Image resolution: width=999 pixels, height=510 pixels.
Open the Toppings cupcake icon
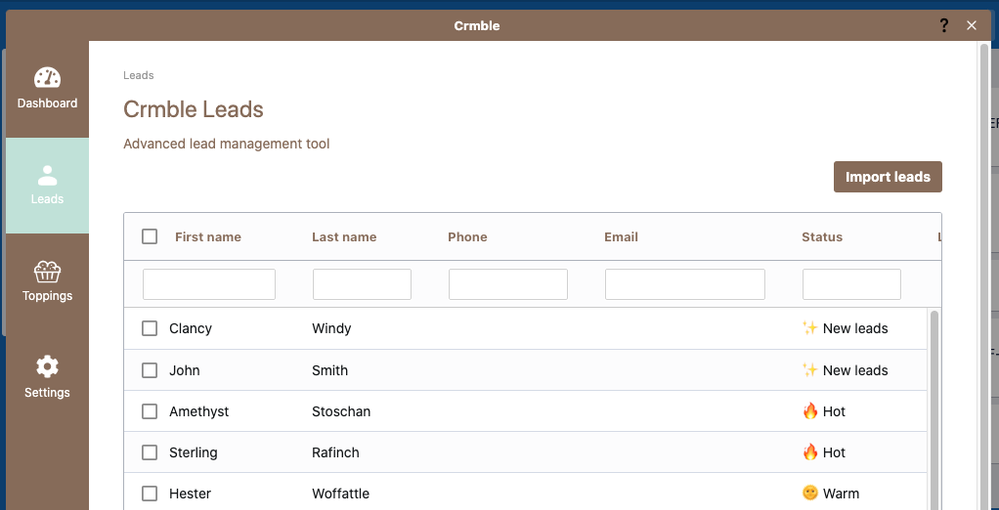47,272
